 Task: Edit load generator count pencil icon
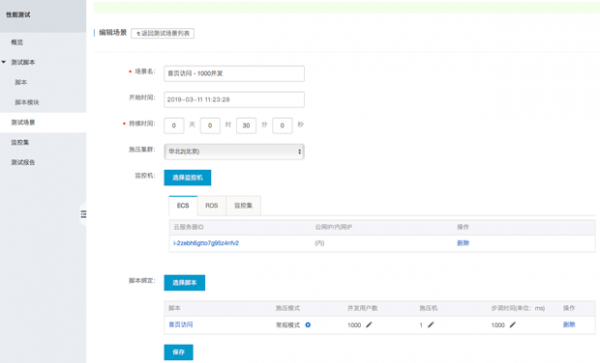[x=431, y=325]
